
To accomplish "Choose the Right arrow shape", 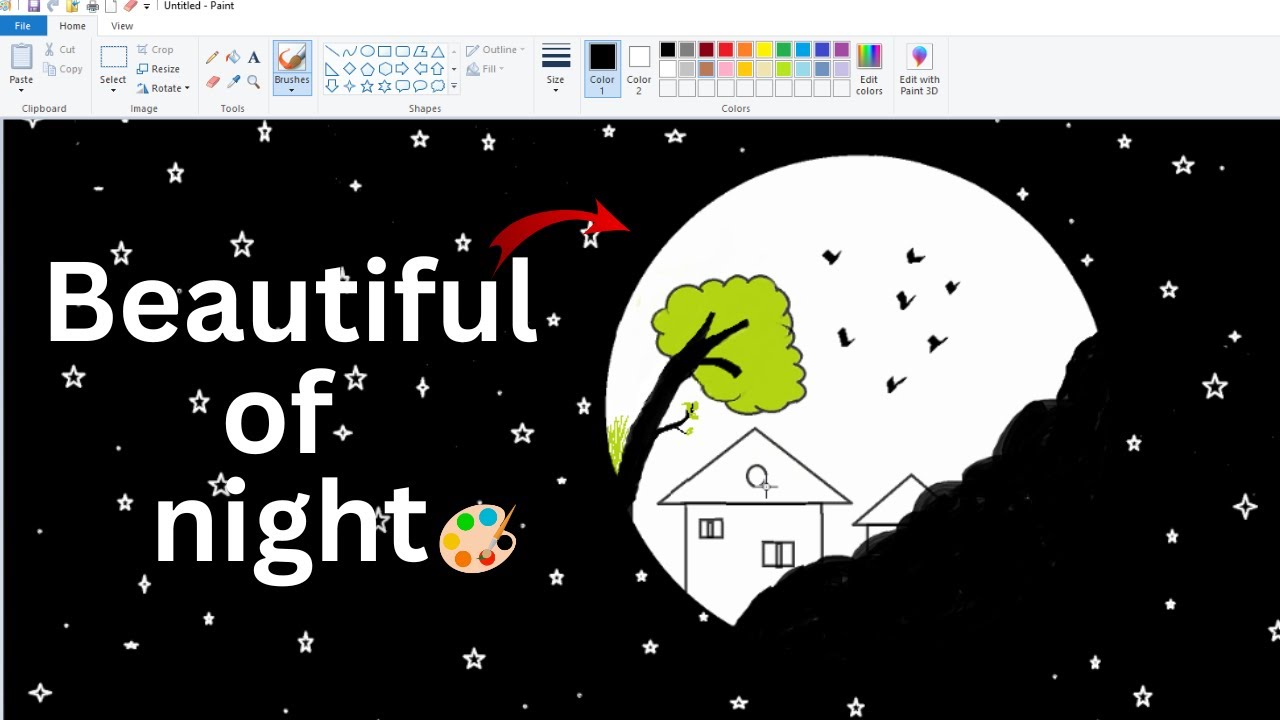I will point(403,69).
